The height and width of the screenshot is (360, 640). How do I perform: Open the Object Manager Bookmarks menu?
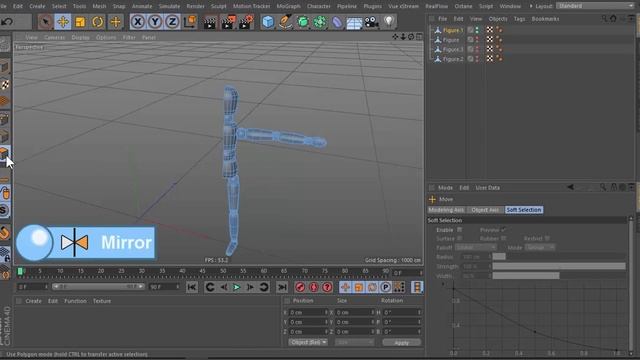click(545, 19)
